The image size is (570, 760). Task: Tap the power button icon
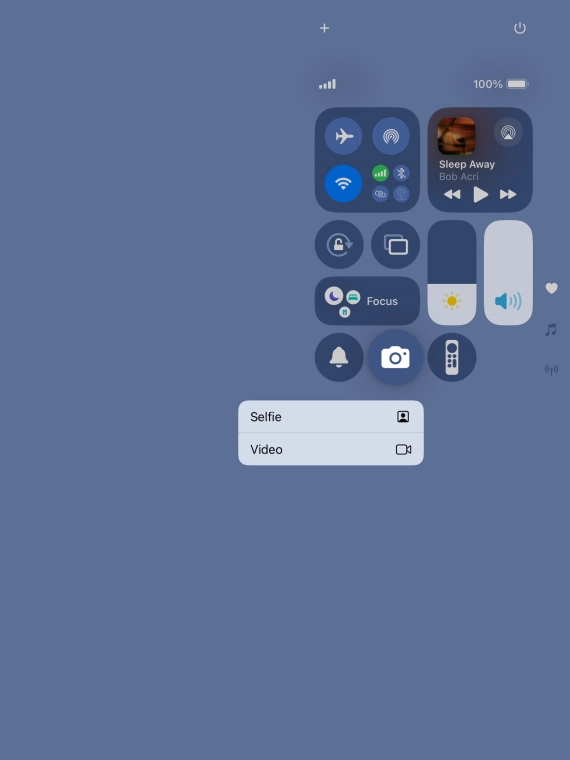pos(520,28)
